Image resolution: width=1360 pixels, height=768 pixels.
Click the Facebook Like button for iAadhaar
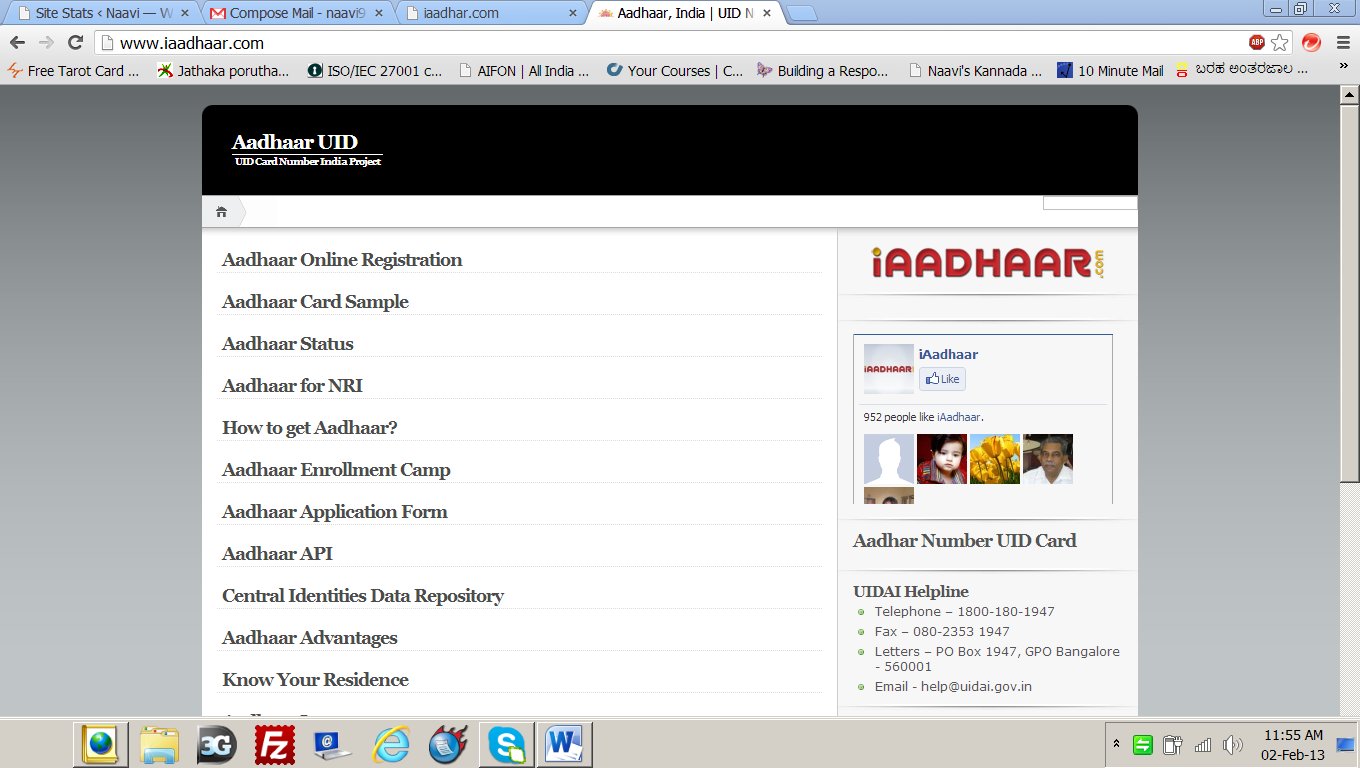[942, 379]
